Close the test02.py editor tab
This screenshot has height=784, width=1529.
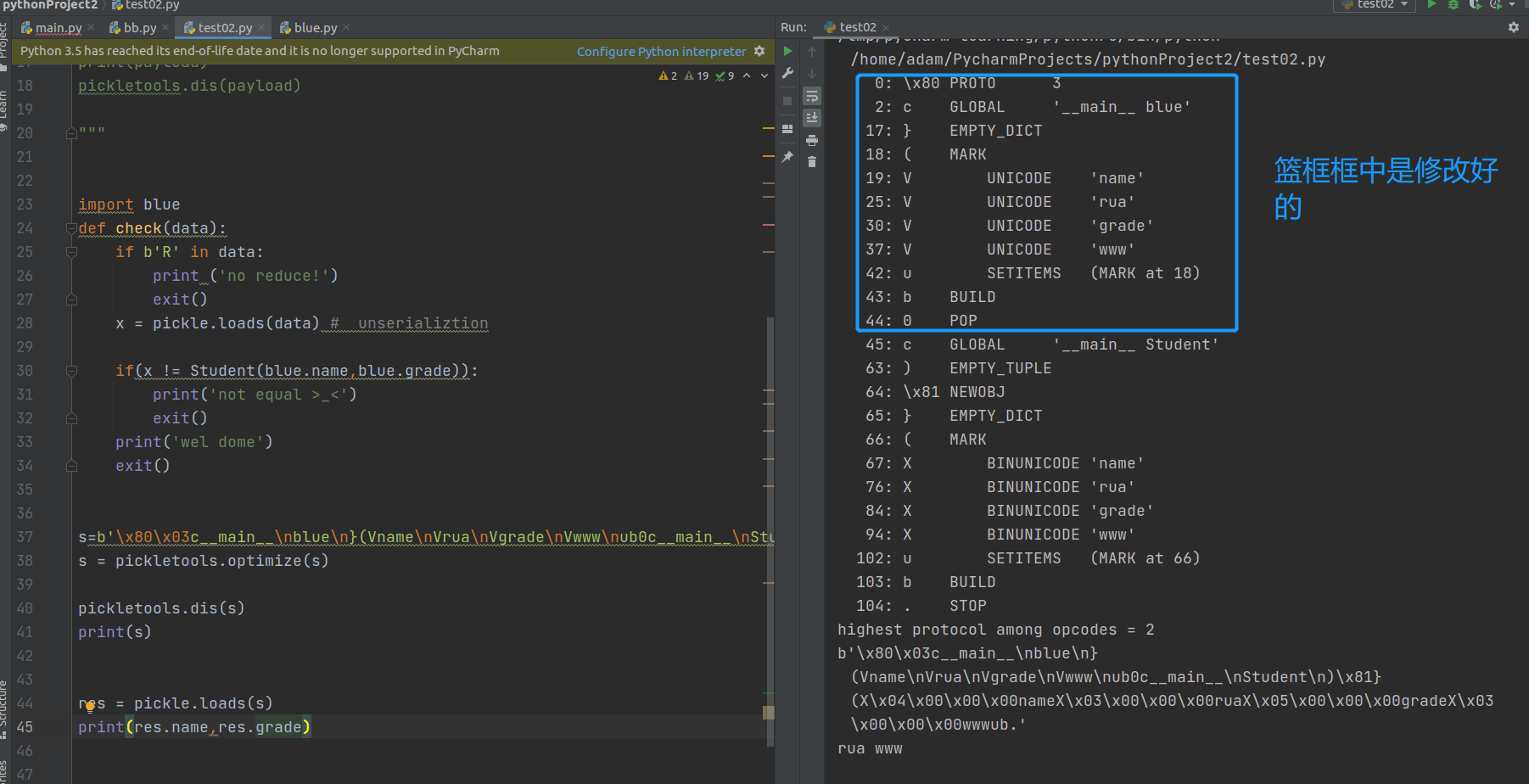pyautogui.click(x=261, y=28)
